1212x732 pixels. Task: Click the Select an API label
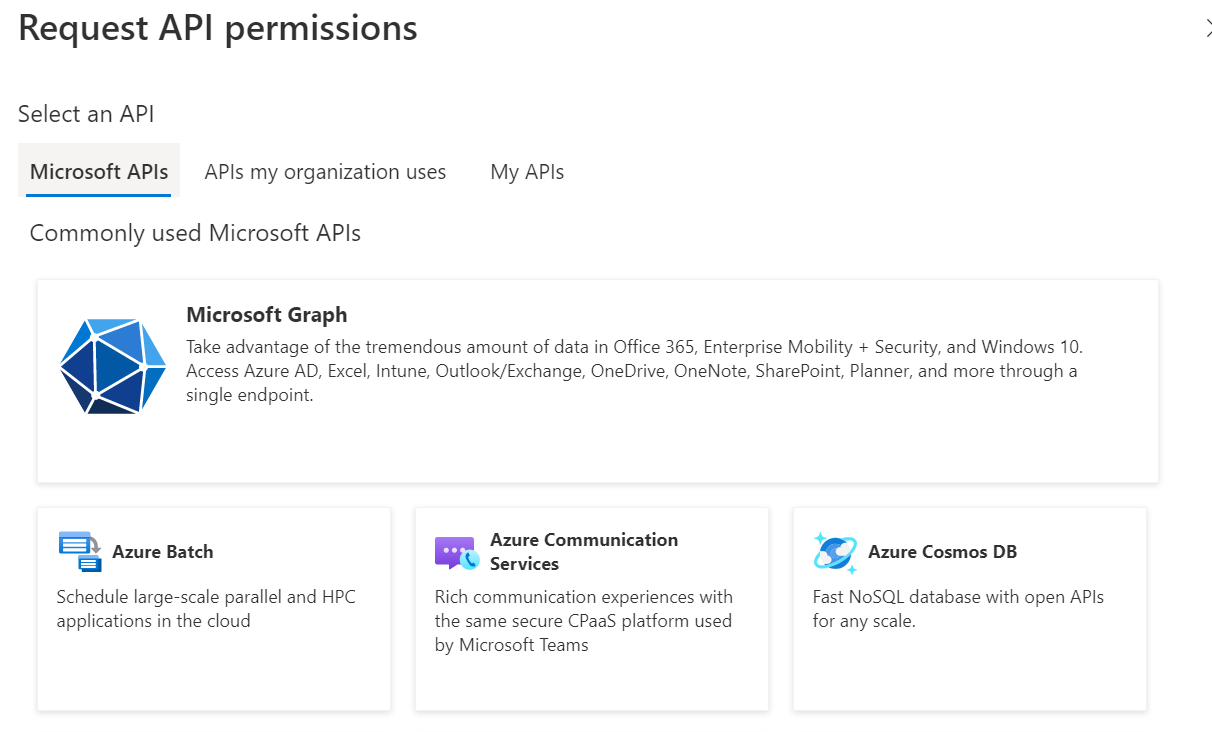coord(86,114)
